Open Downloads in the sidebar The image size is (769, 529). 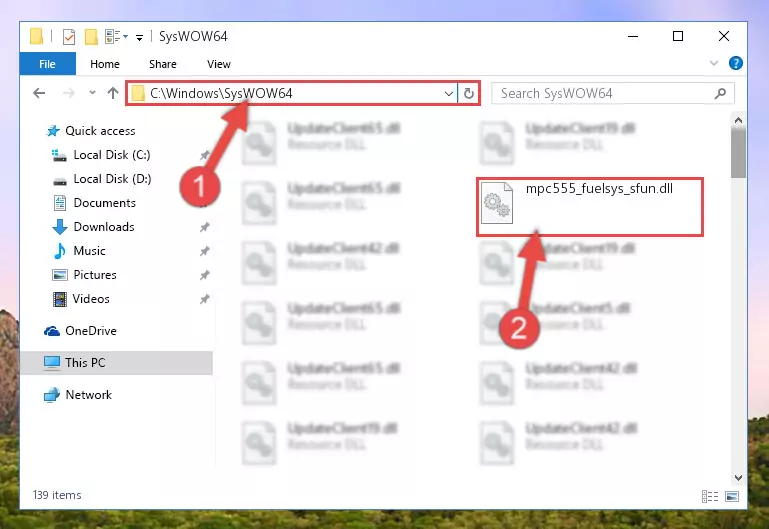point(104,227)
